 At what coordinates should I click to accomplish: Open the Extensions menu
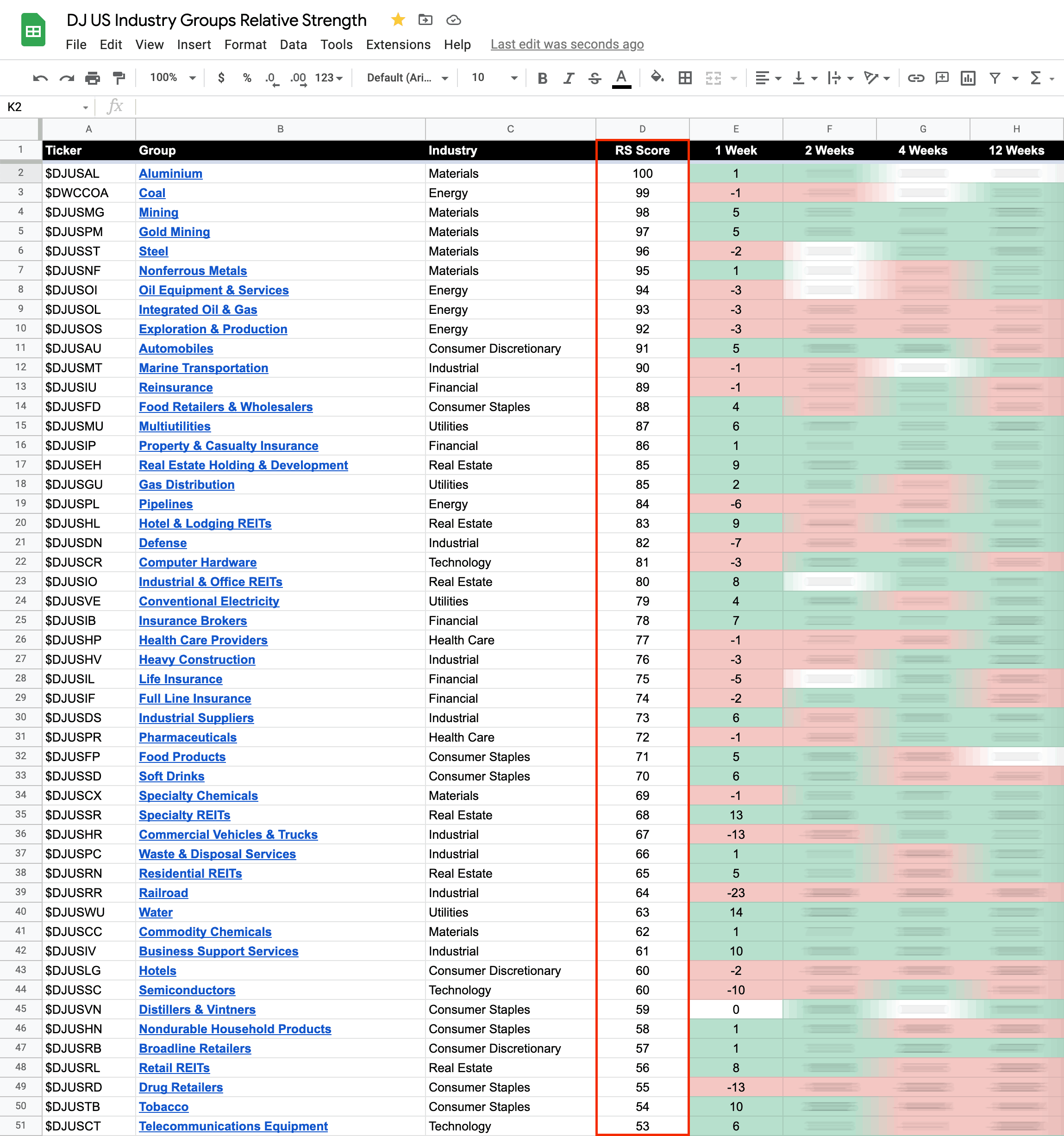pyautogui.click(x=398, y=44)
